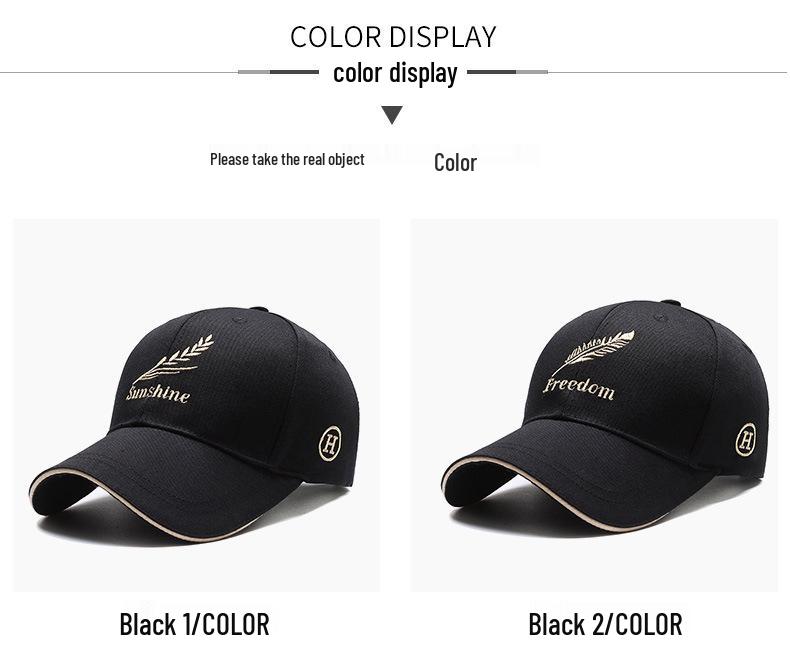Click the wheat leaf emblem on left cap

[x=174, y=359]
